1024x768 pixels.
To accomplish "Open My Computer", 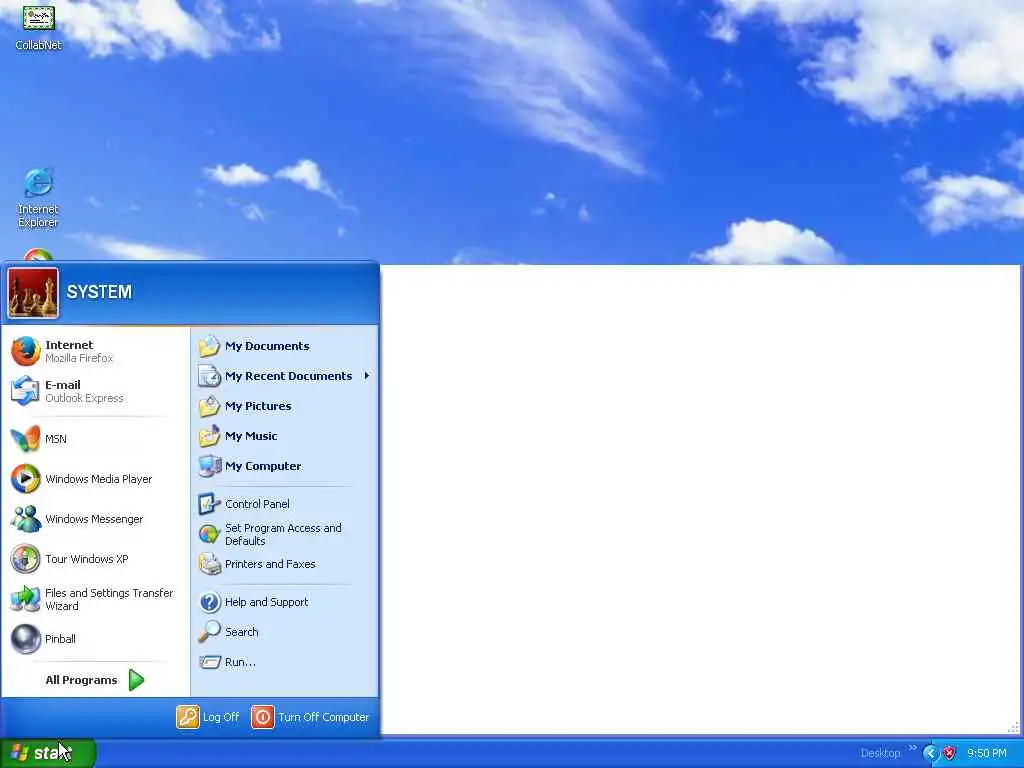I will (285, 466).
